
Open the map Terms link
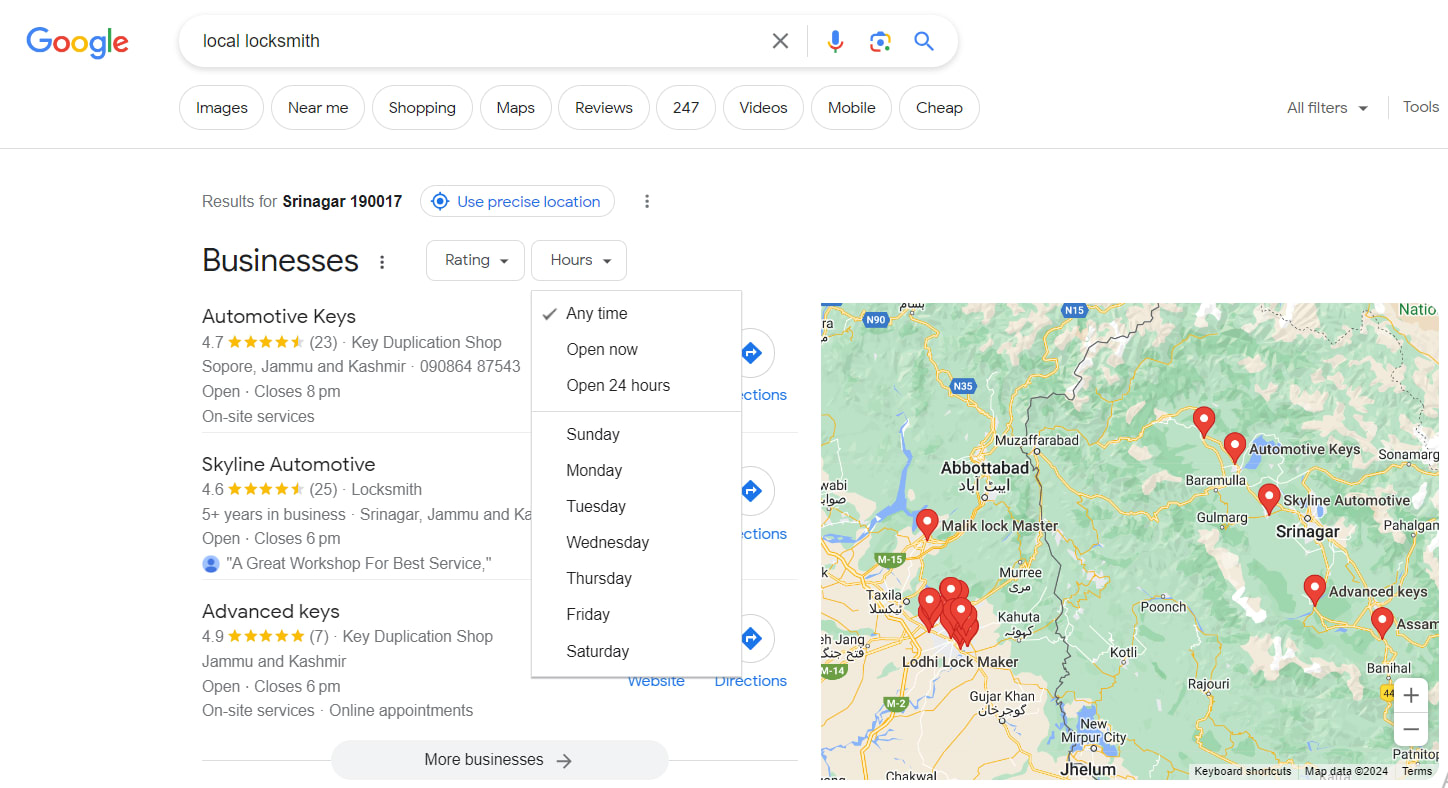(1417, 771)
